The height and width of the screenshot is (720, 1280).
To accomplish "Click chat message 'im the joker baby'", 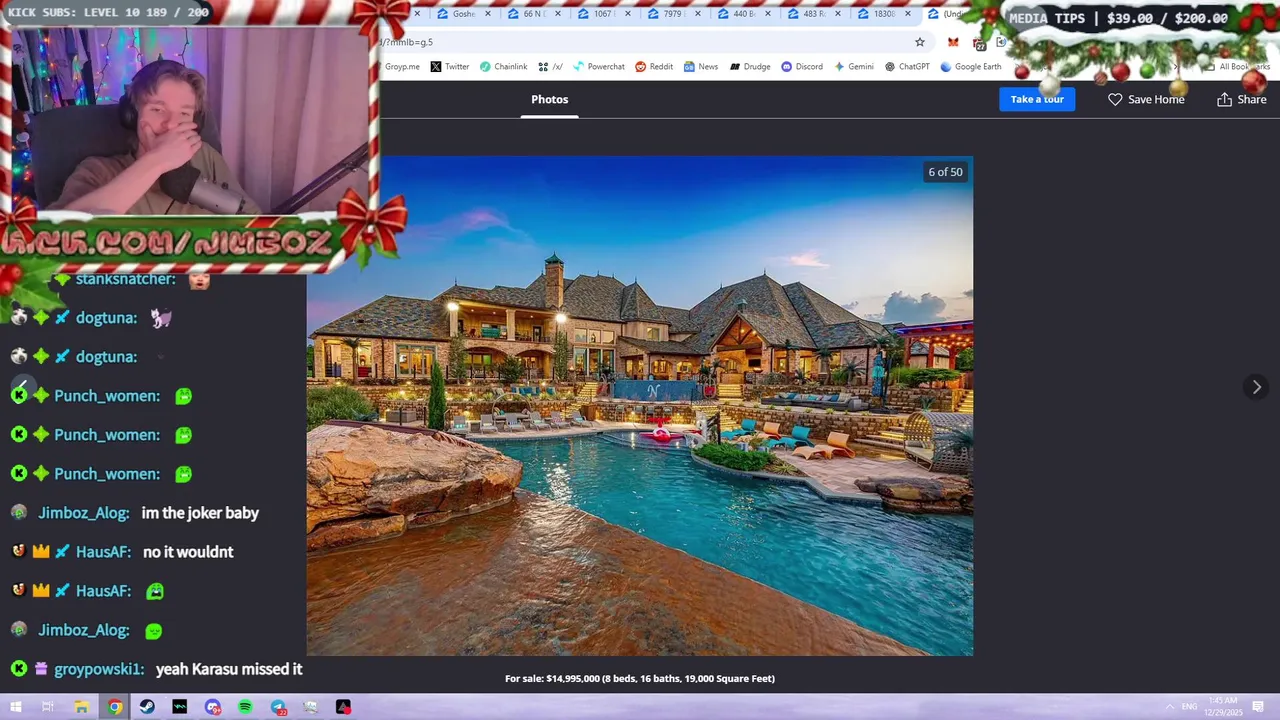I will (x=200, y=513).
